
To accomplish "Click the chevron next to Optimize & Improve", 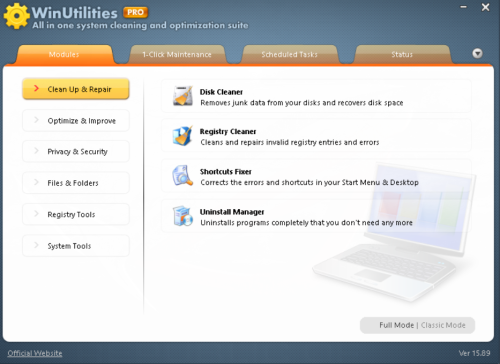I will pyautogui.click(x=36, y=120).
